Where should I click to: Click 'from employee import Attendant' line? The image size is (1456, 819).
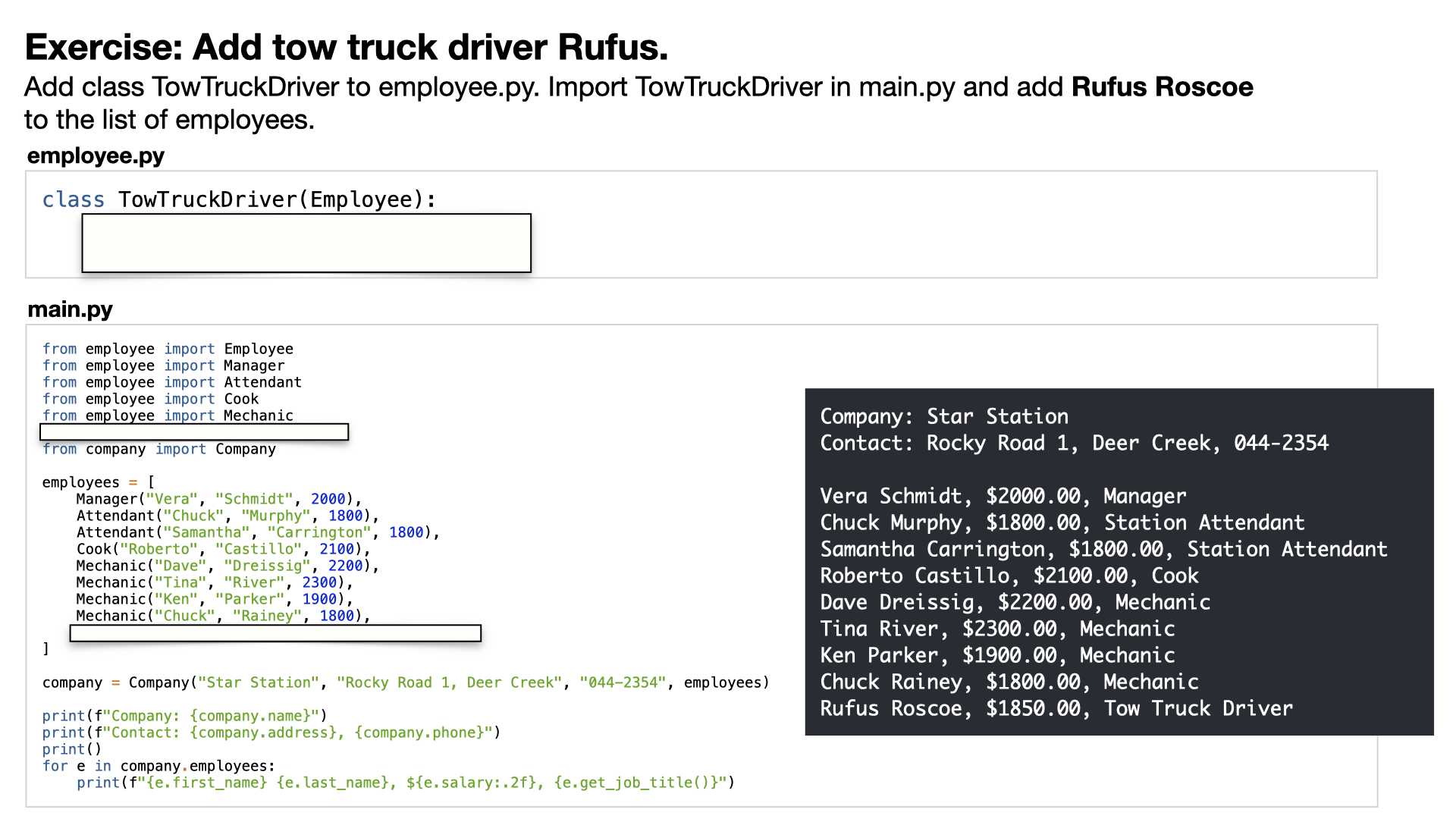[x=172, y=382]
